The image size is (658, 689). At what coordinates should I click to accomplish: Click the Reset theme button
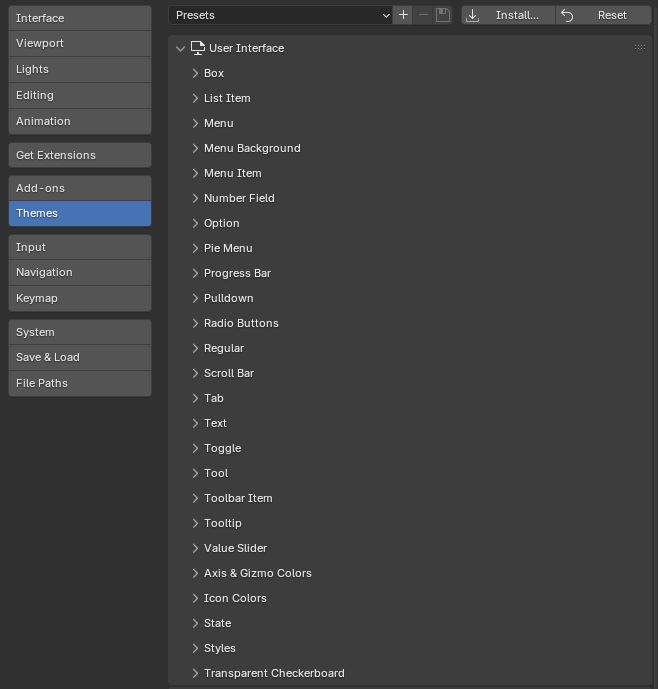click(x=603, y=15)
